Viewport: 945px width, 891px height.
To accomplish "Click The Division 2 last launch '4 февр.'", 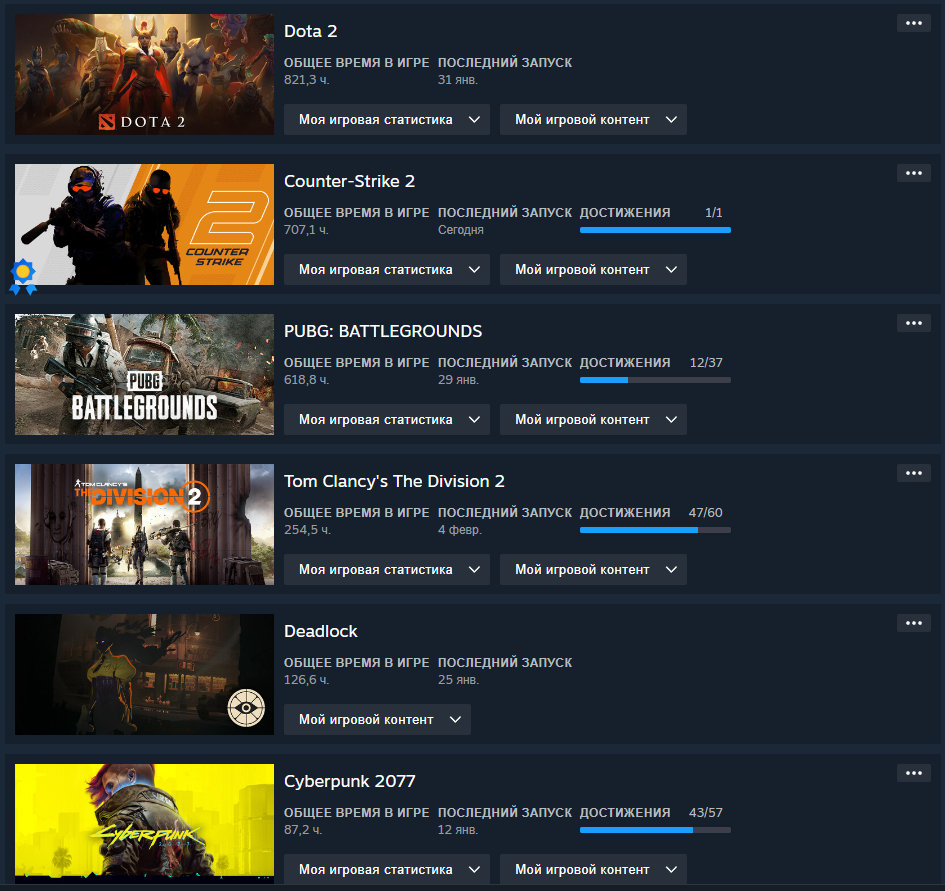I will 460,530.
